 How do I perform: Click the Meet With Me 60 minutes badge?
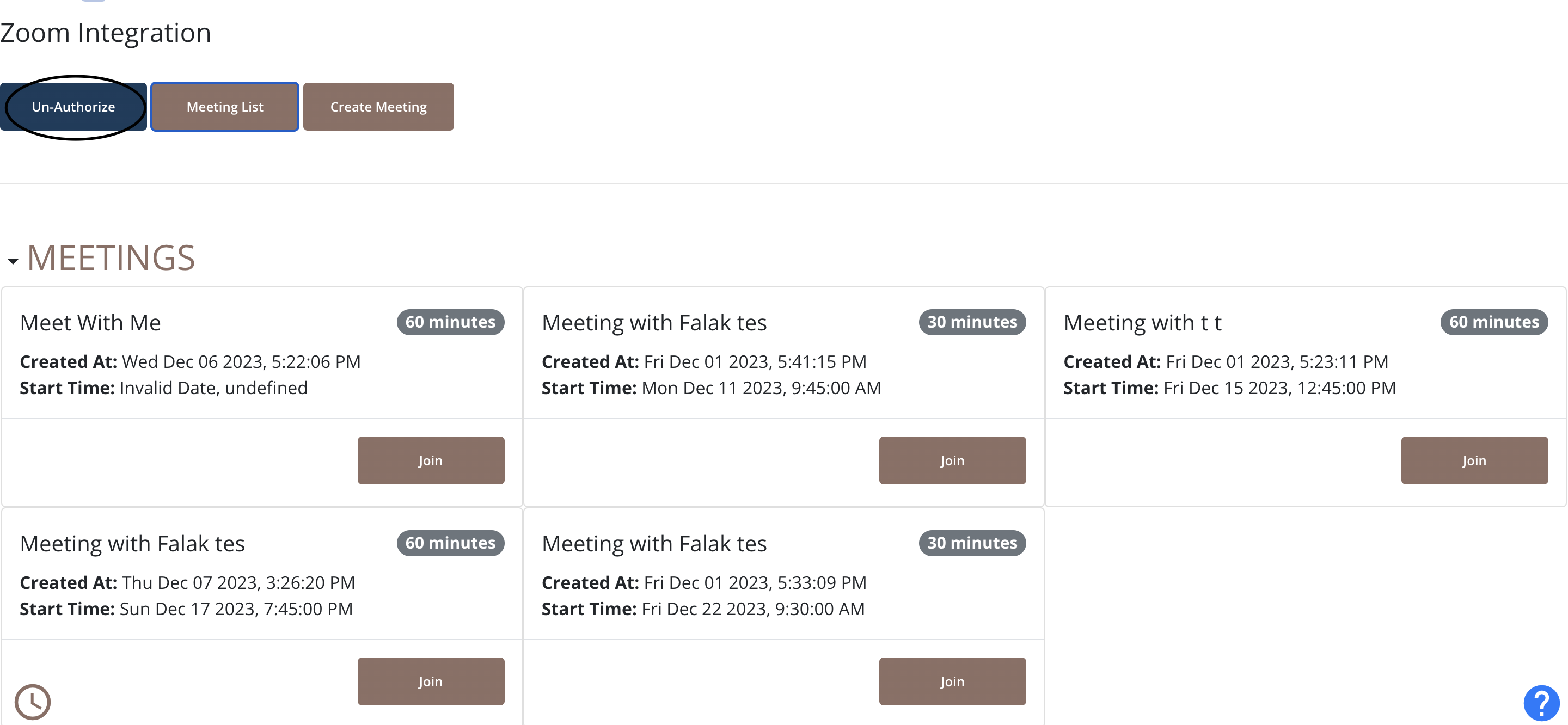tap(450, 322)
